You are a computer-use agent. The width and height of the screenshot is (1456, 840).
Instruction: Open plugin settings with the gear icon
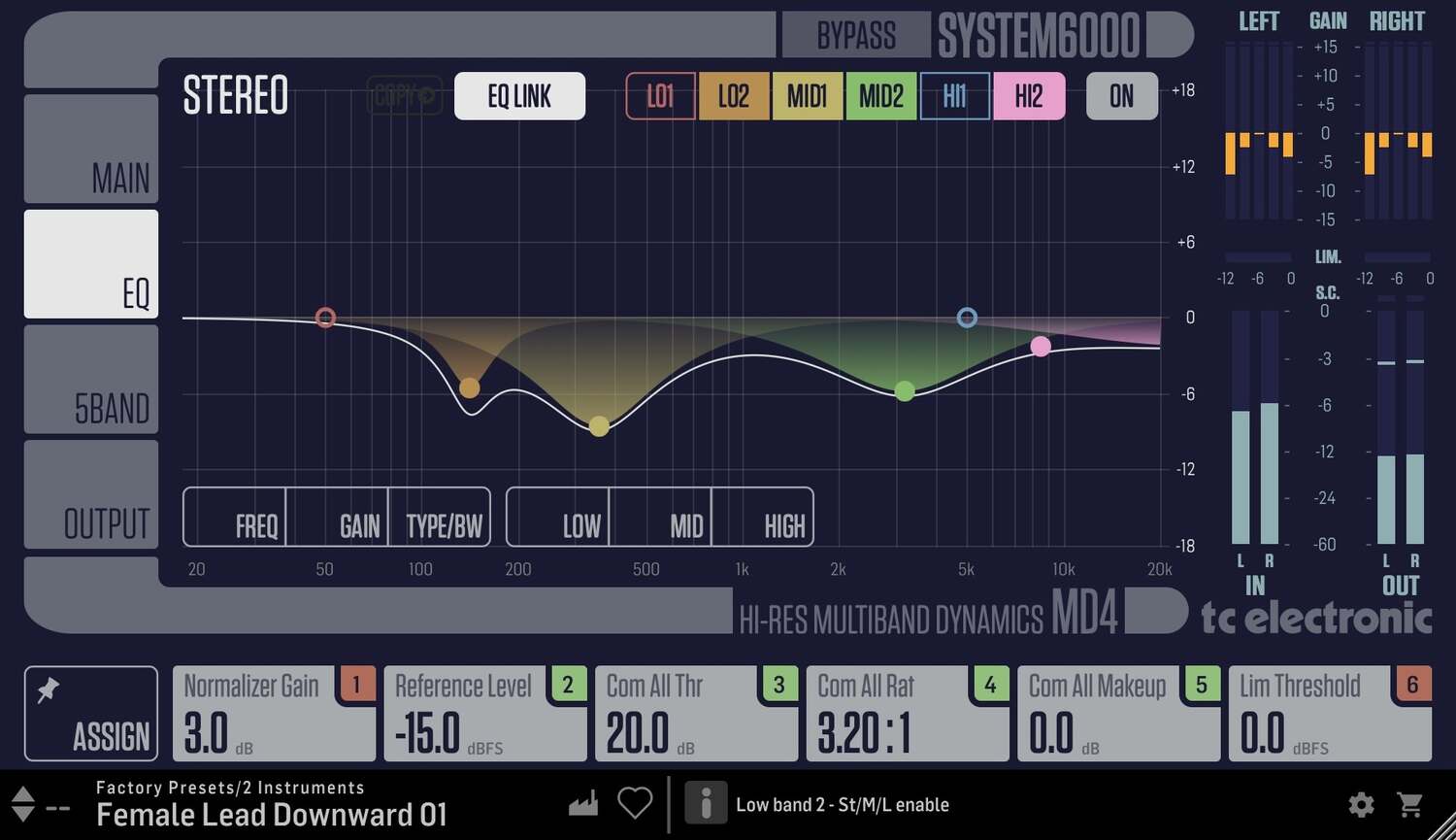click(1362, 804)
